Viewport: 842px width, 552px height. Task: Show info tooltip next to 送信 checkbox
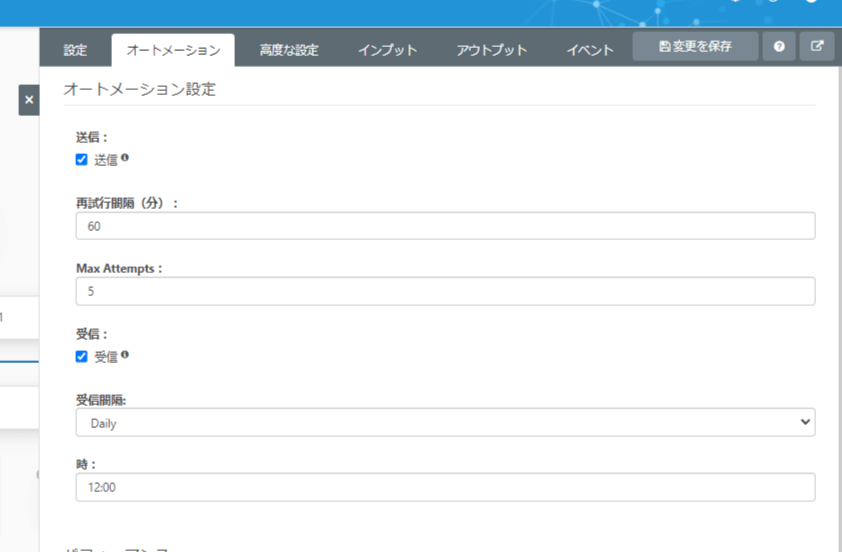125,158
